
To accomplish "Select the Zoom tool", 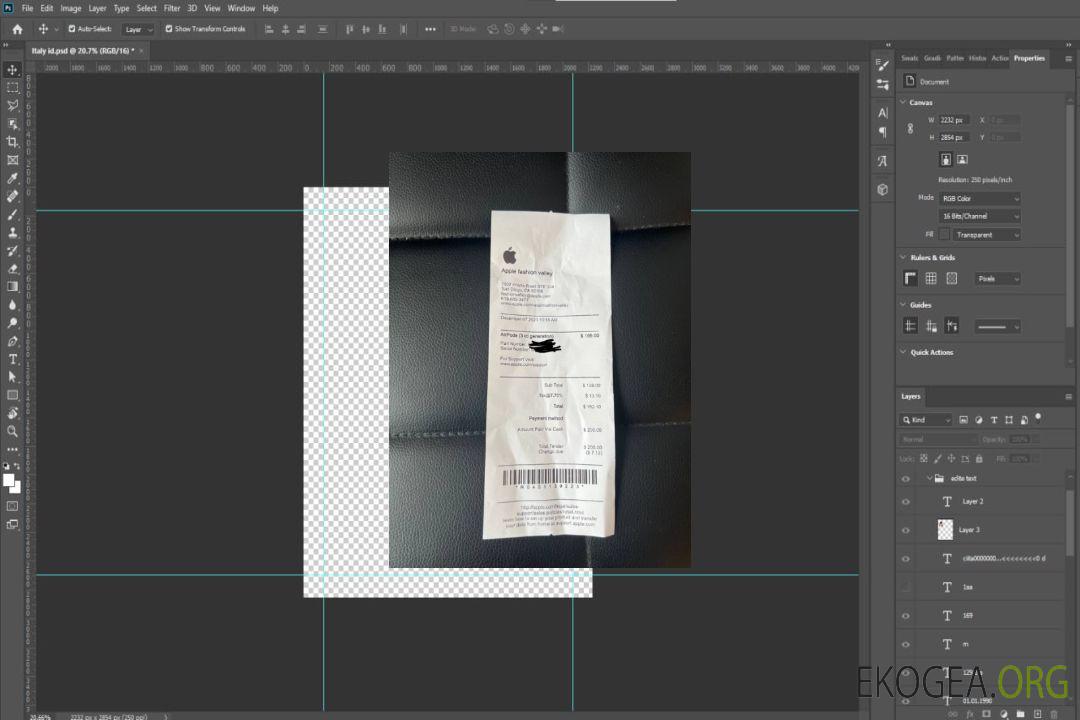I will [x=13, y=431].
